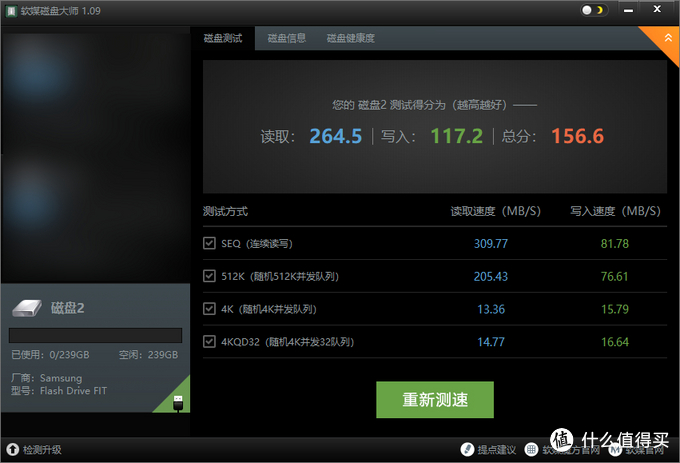680x463 pixels.
Task: Click the 4KQD32 read speed 14.77
Action: (491, 342)
